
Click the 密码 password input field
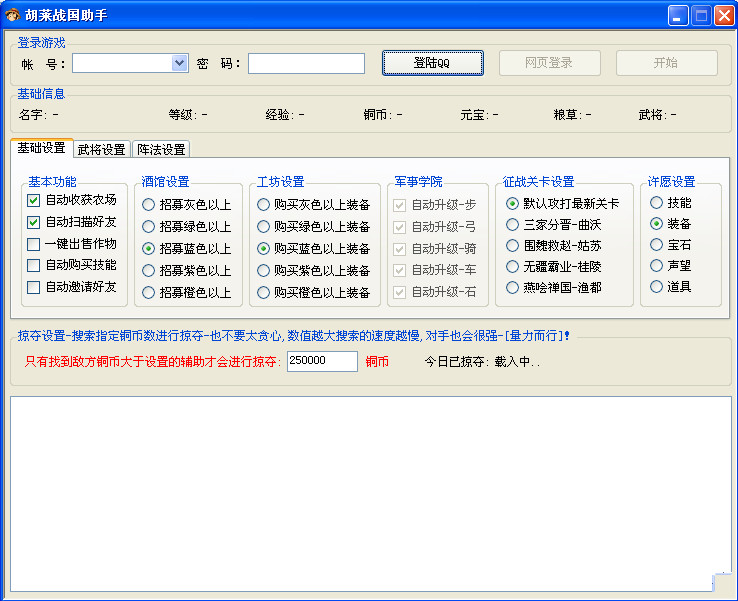(306, 63)
